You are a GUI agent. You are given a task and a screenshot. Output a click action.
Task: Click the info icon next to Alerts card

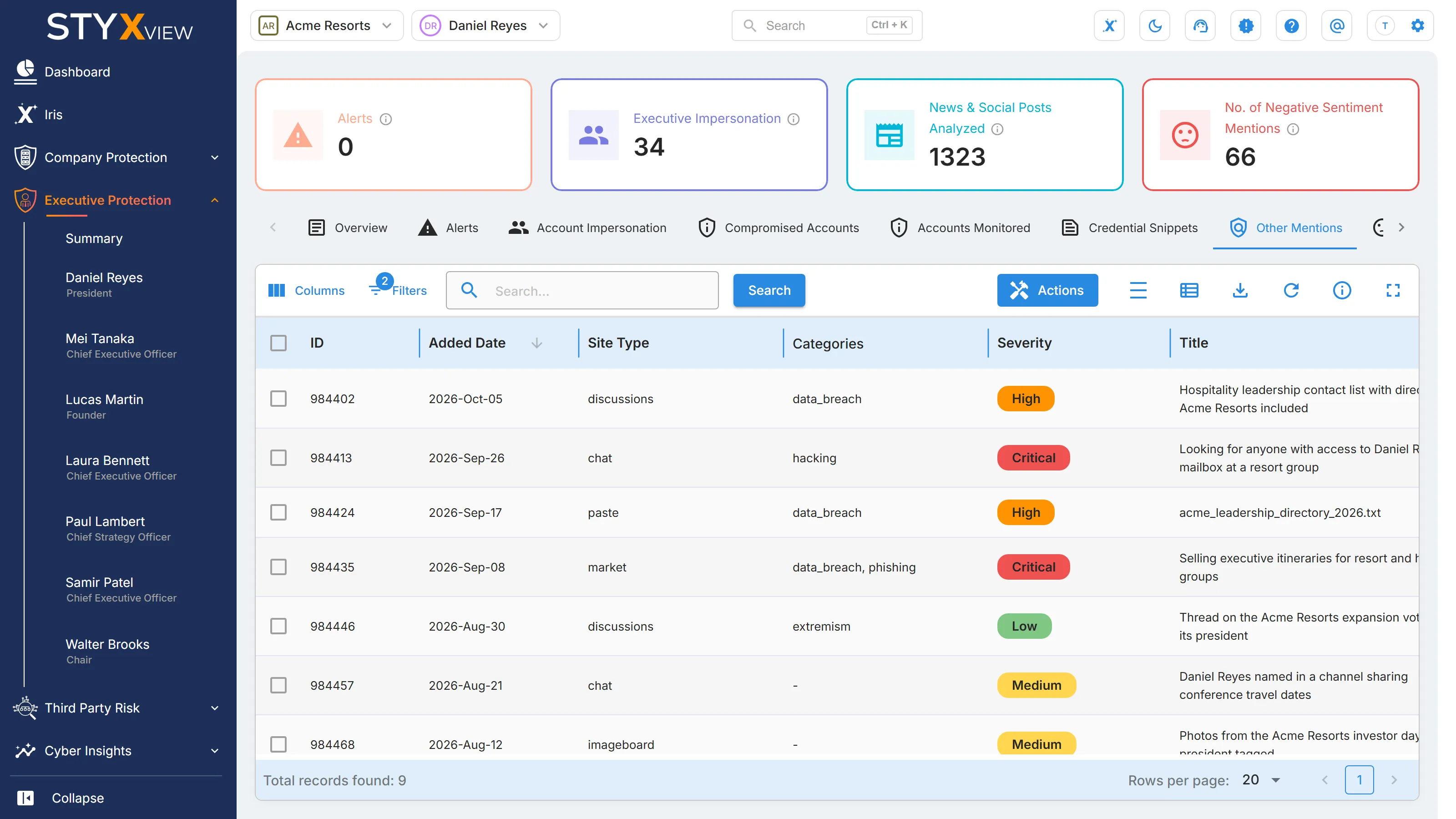click(x=385, y=119)
